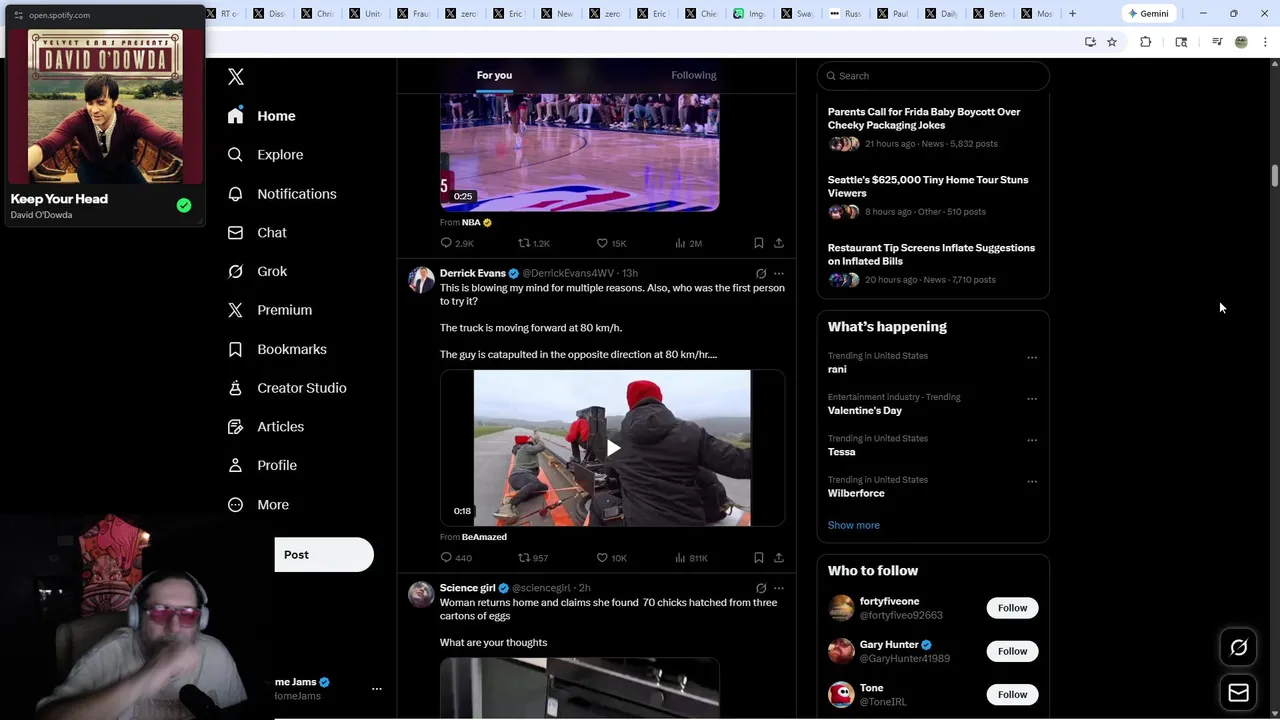Open Home in the sidebar

(262, 116)
